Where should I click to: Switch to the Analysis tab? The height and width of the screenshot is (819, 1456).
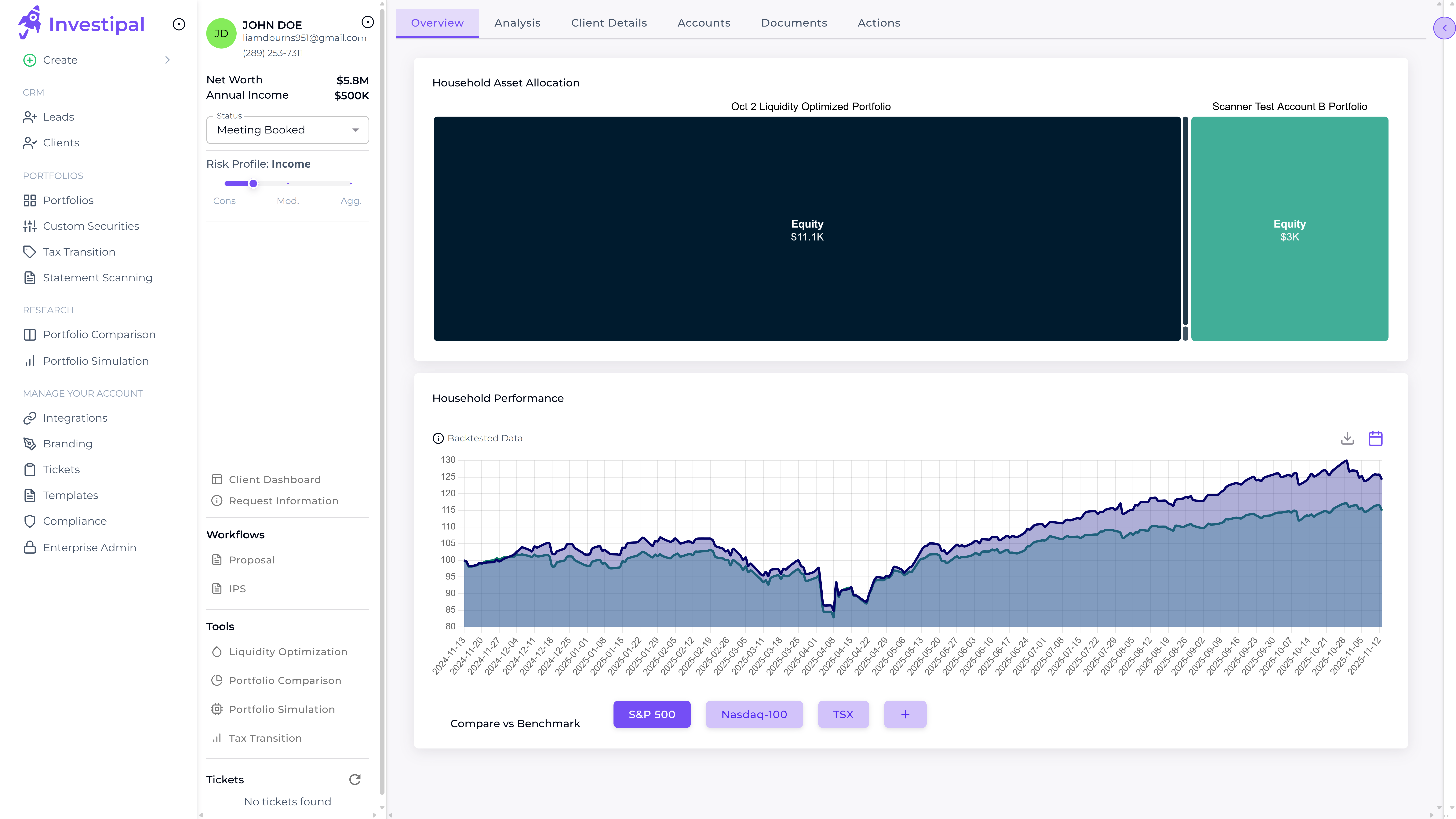pyautogui.click(x=517, y=23)
